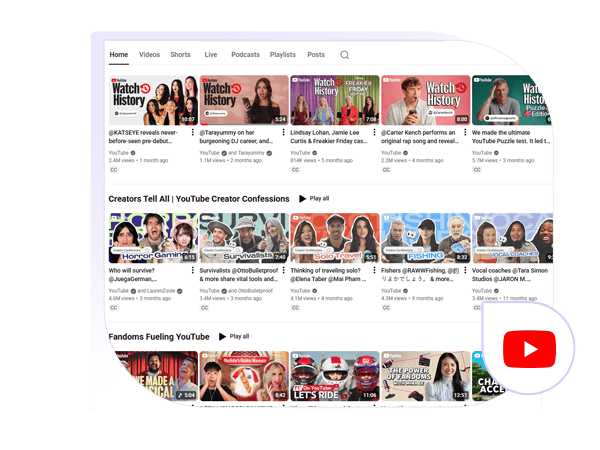Open the Playlists tab

[x=283, y=55]
